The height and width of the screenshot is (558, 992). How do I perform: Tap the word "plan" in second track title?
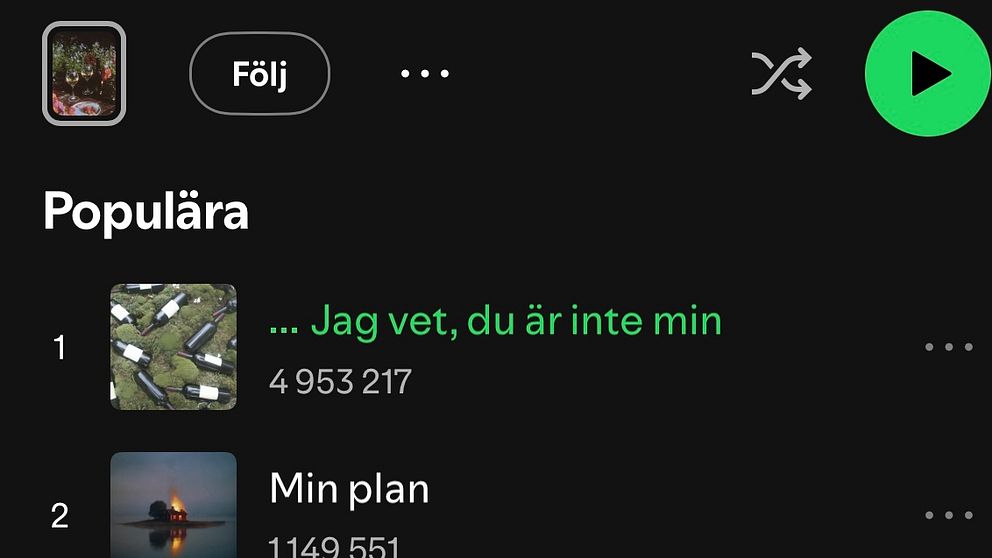[389, 490]
